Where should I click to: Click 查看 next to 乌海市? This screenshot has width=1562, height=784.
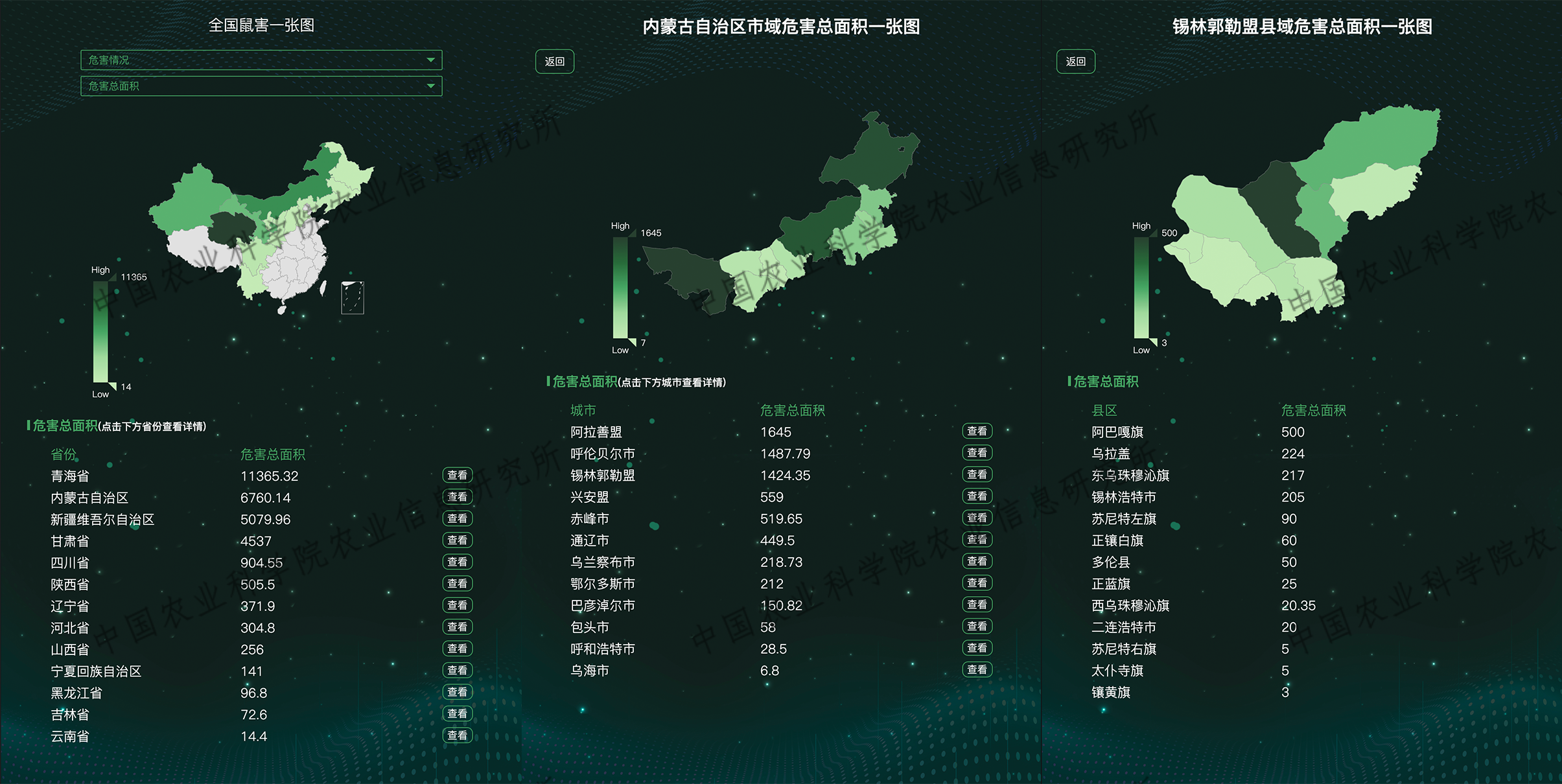(977, 669)
